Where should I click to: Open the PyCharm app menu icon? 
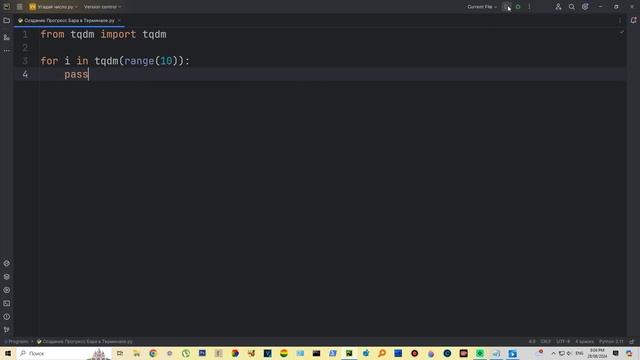[7, 7]
